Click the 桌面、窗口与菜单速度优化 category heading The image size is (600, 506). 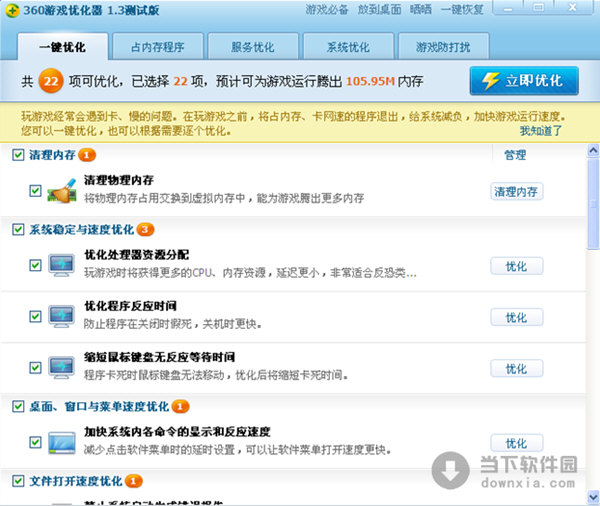(99, 406)
